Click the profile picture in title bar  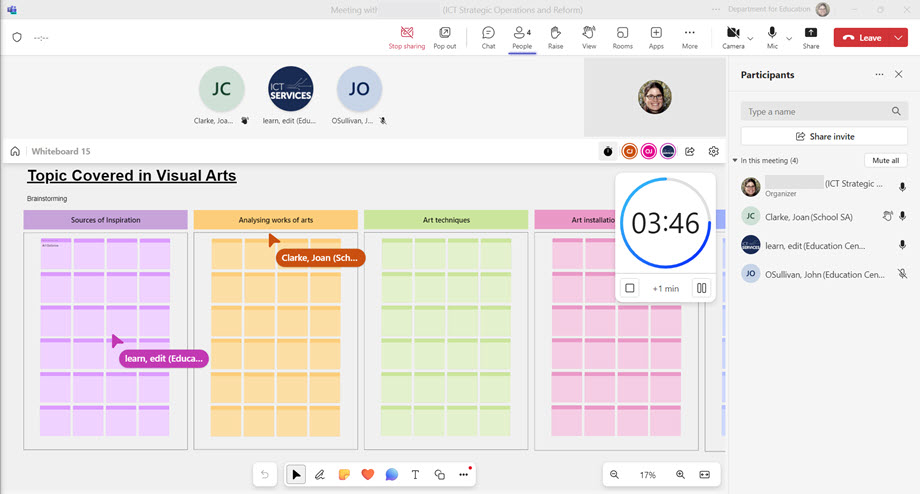coord(823,9)
